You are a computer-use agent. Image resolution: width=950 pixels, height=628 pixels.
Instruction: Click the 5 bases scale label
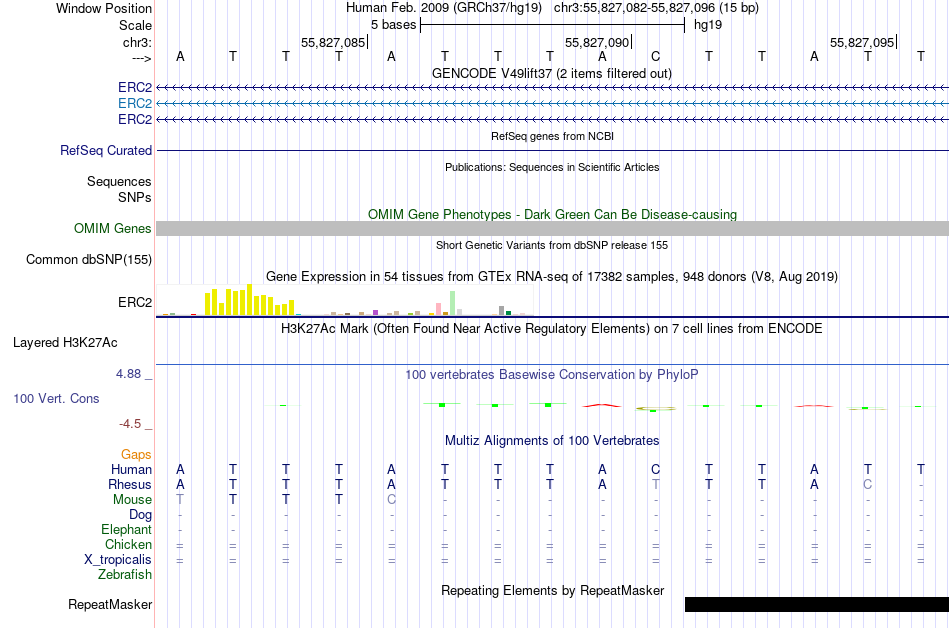click(393, 25)
